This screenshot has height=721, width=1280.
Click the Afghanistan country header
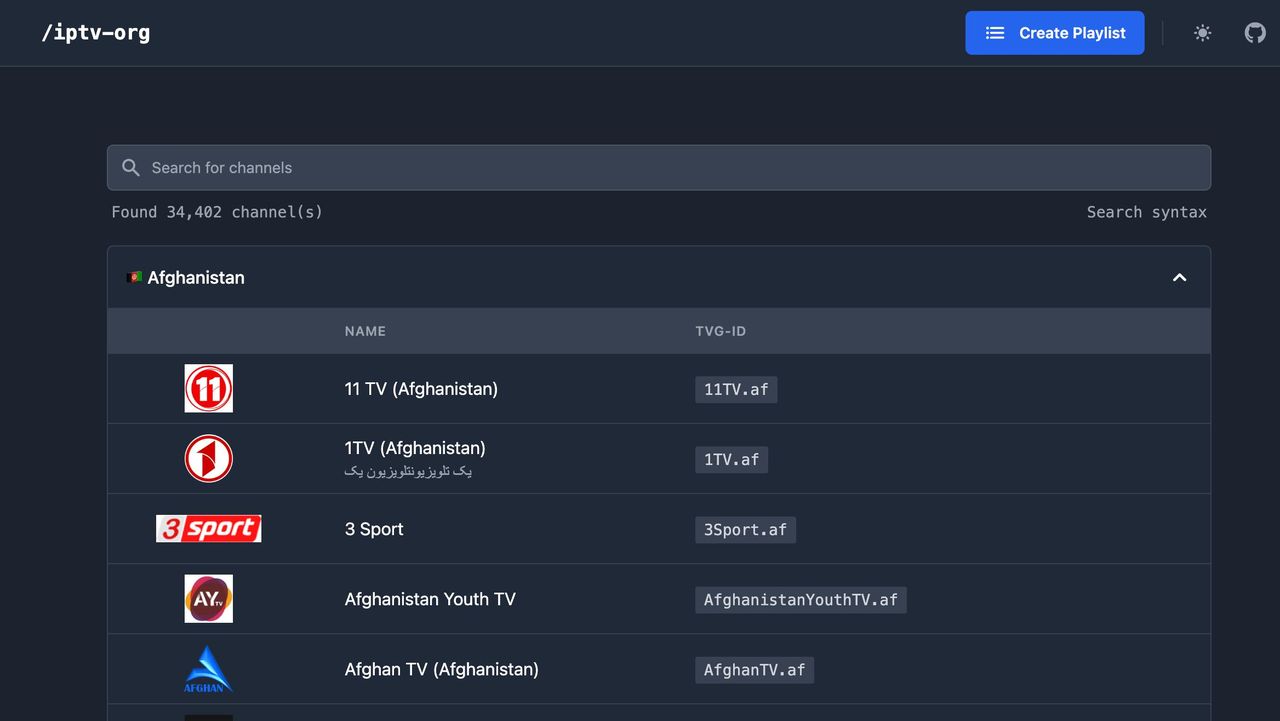click(196, 278)
